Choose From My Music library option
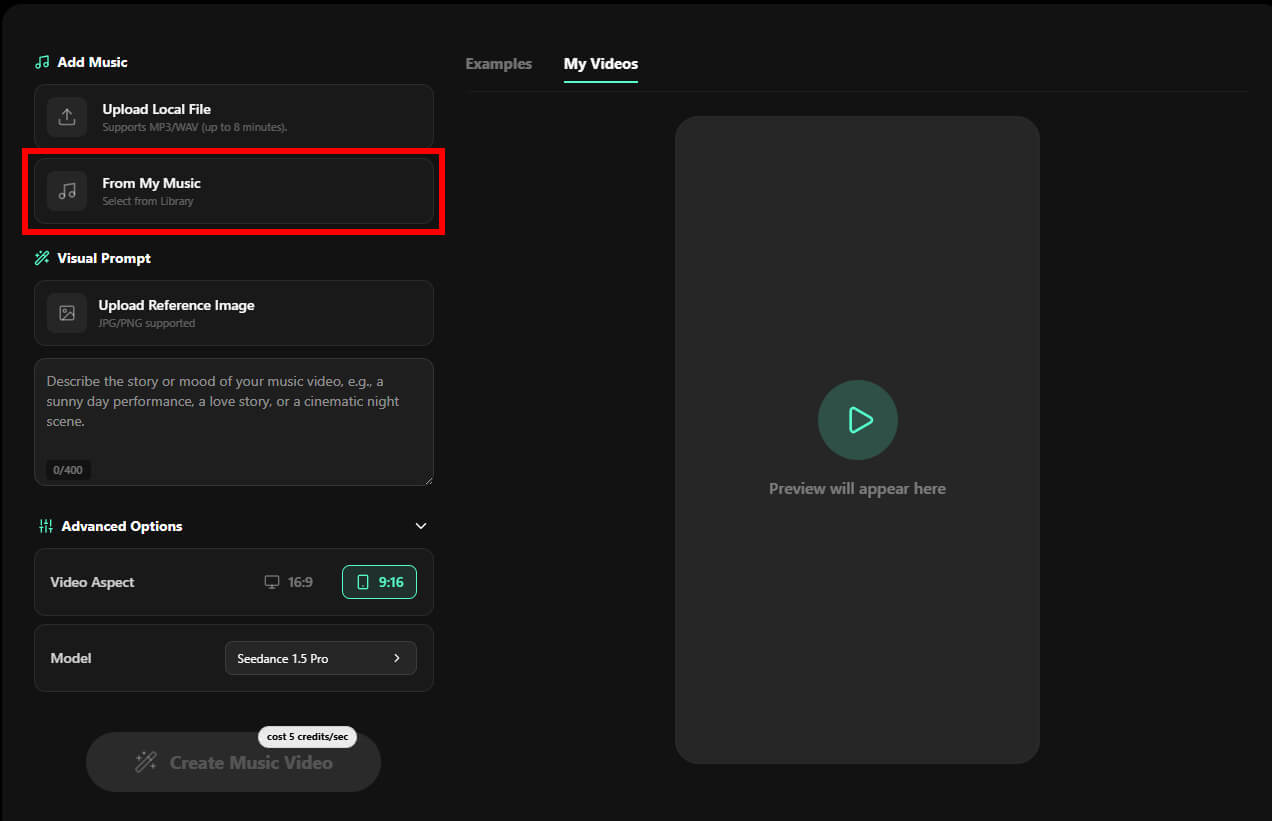 click(234, 191)
